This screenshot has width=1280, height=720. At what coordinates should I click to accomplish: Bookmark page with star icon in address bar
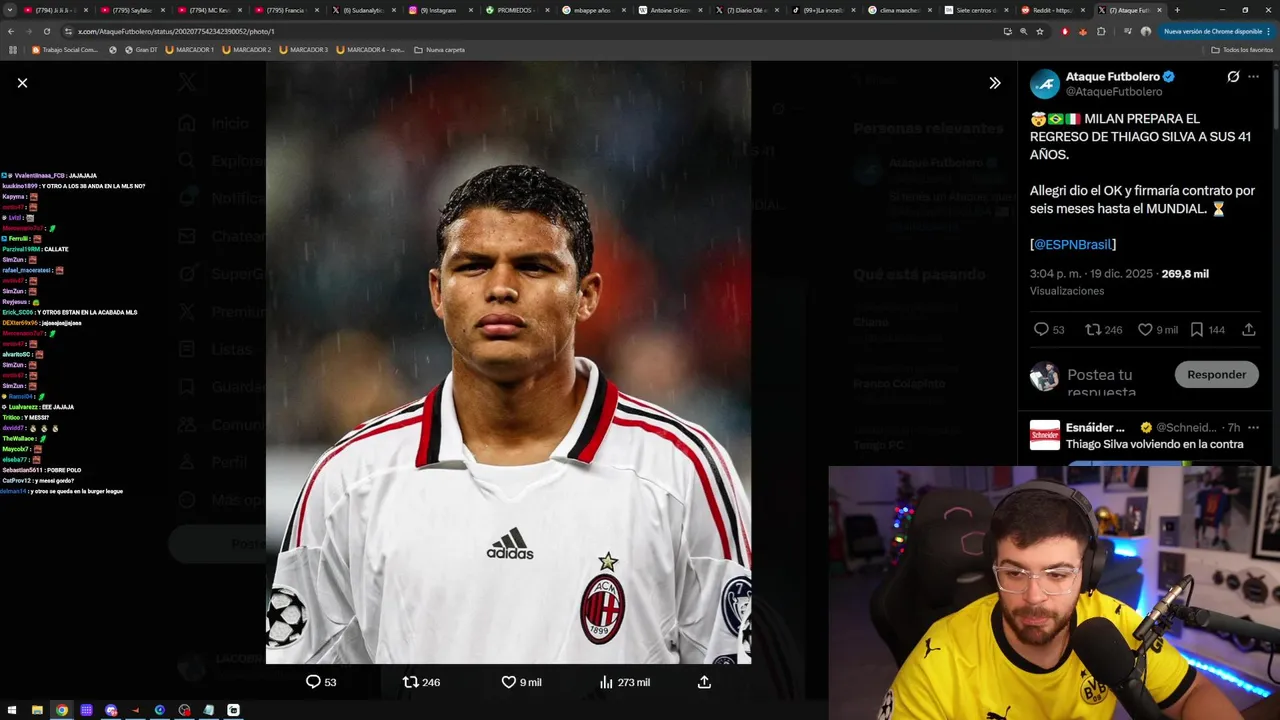1040,31
